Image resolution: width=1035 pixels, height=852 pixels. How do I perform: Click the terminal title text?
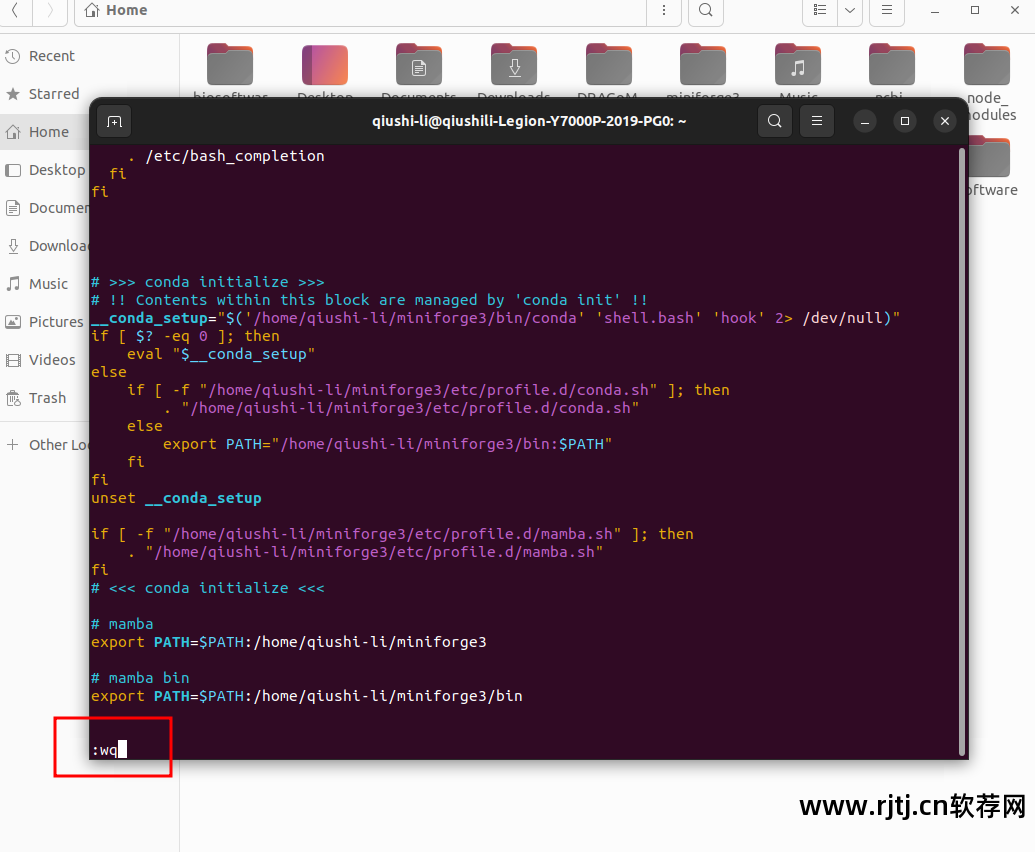[529, 121]
